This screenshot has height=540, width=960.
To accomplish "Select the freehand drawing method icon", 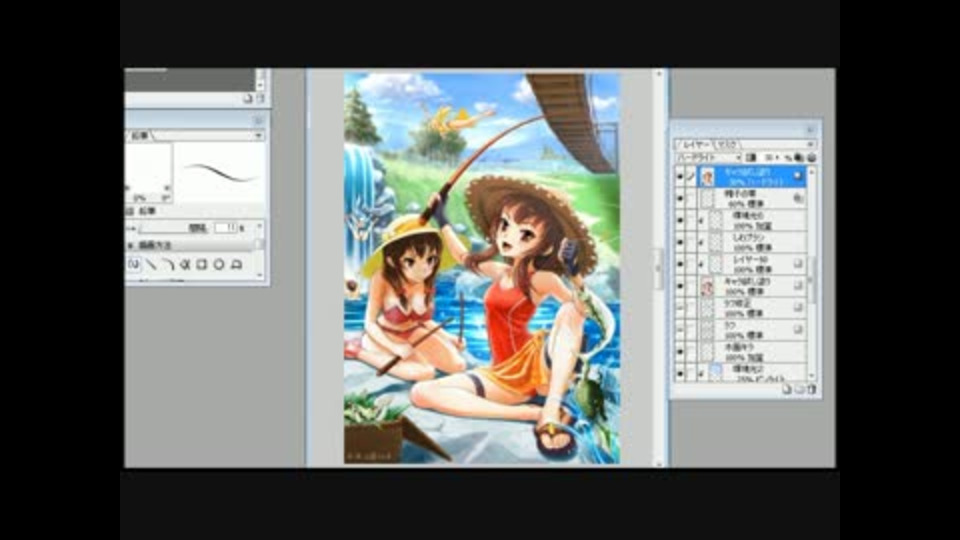I will click(134, 264).
